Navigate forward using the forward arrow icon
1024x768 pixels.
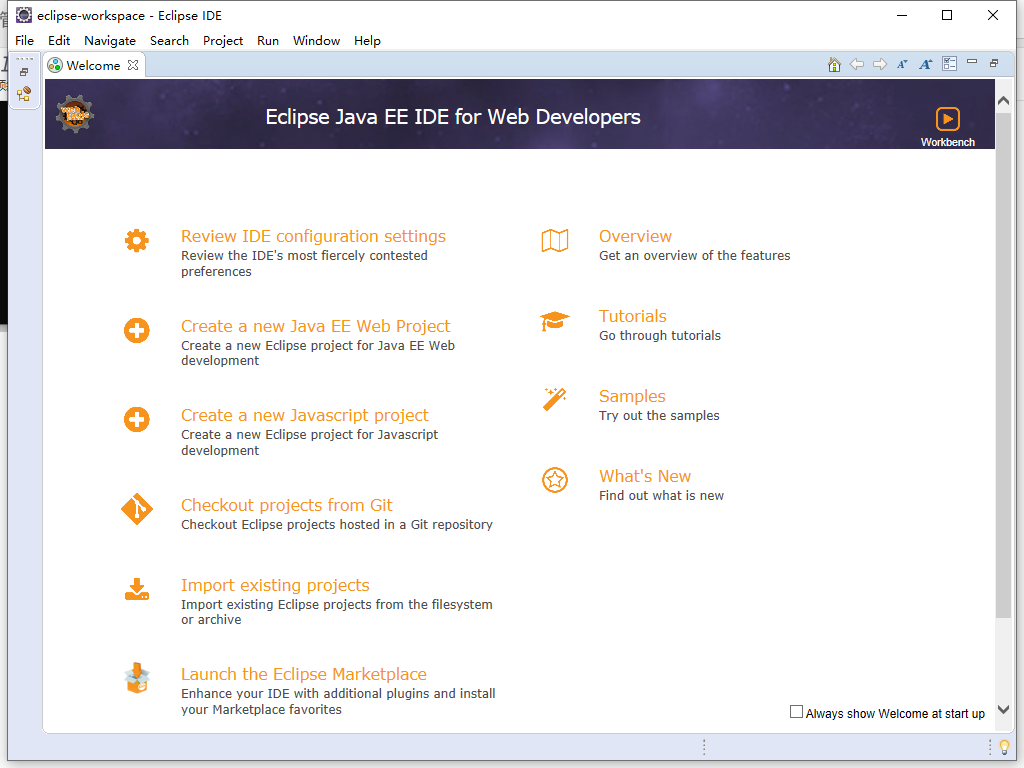coord(880,63)
